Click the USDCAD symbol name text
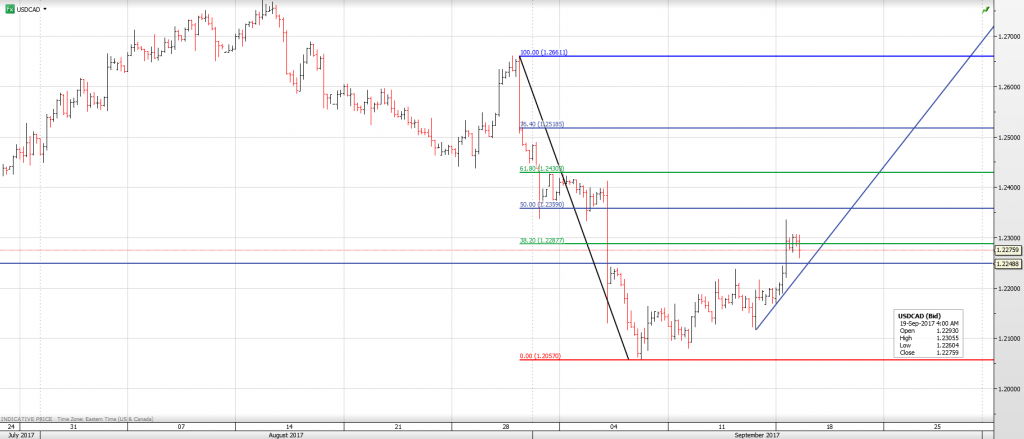The width and height of the screenshot is (1024, 439). 29,8
